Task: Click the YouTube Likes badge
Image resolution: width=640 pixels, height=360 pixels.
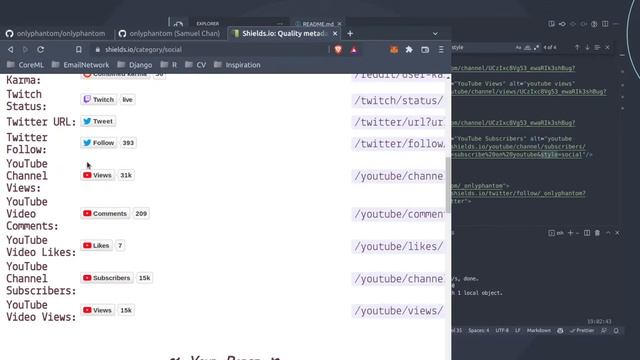Action: pos(102,245)
